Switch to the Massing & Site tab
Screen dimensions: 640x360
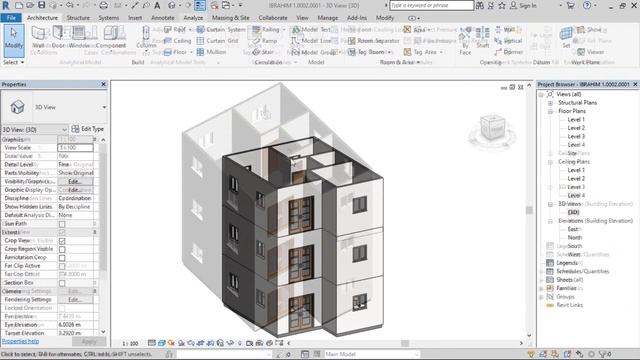(x=231, y=18)
